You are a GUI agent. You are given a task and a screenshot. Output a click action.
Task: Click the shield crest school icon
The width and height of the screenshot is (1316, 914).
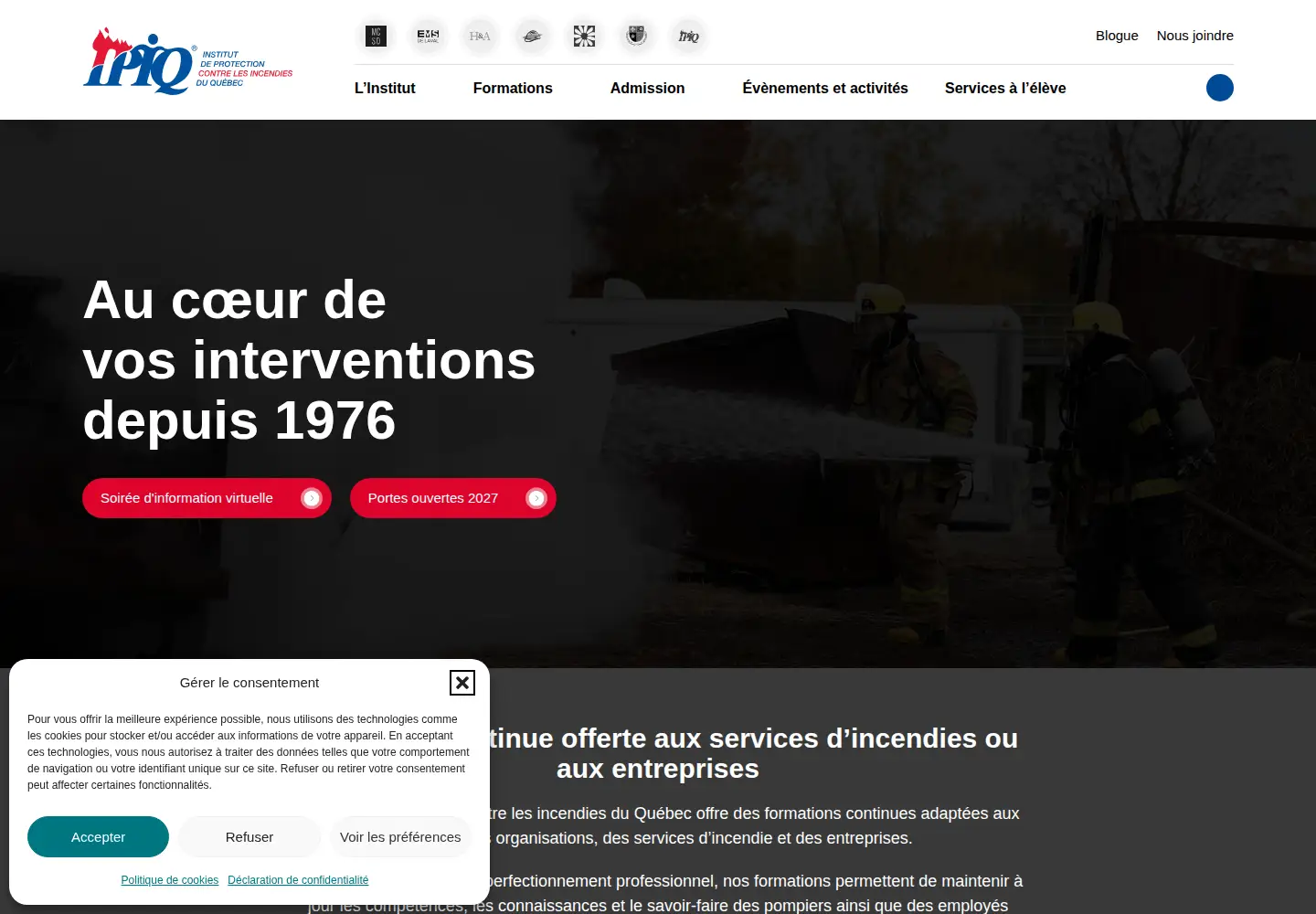[637, 37]
